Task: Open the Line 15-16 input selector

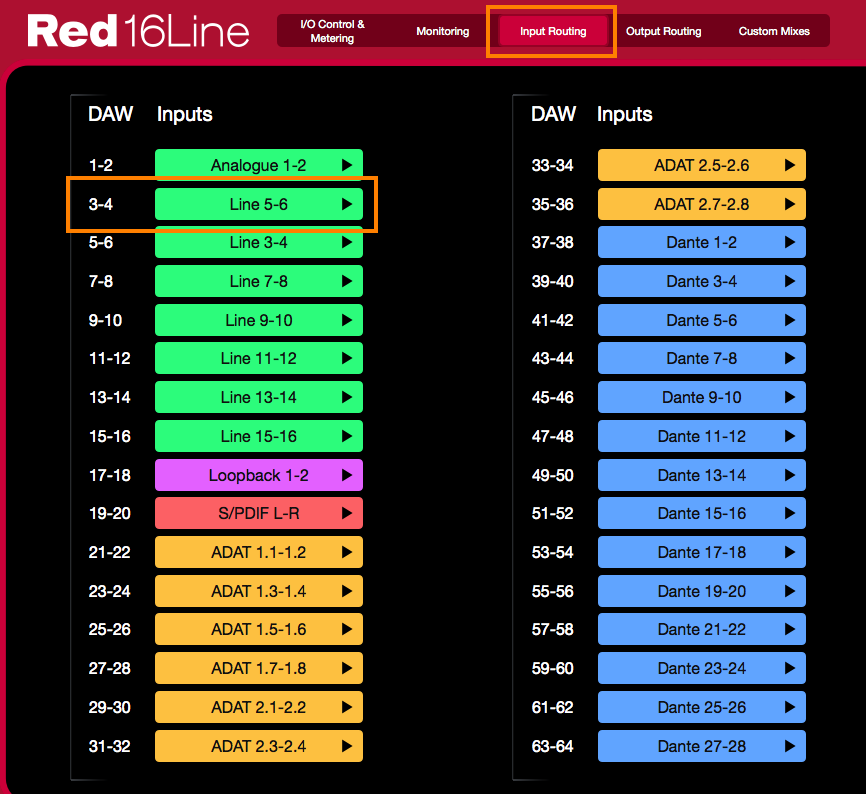Action: pos(258,436)
